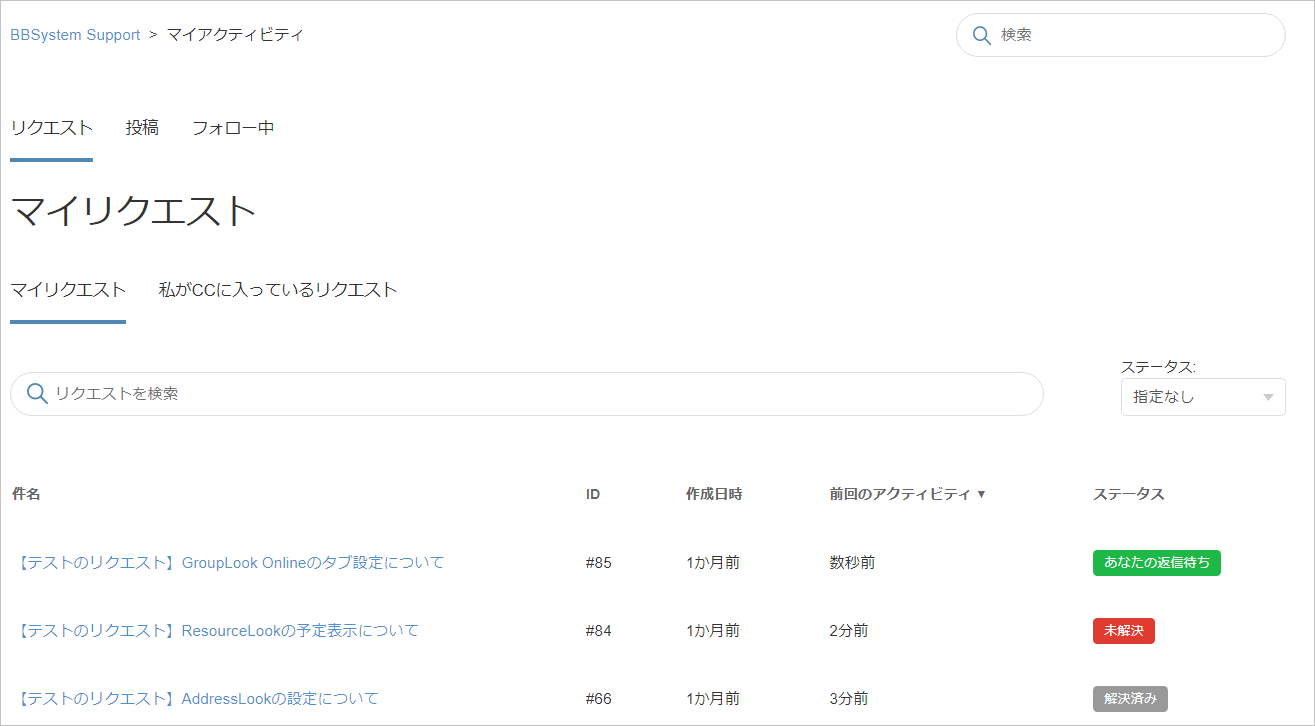Click the magnifier icon in the top search box
The height and width of the screenshot is (726, 1315).
point(981,35)
